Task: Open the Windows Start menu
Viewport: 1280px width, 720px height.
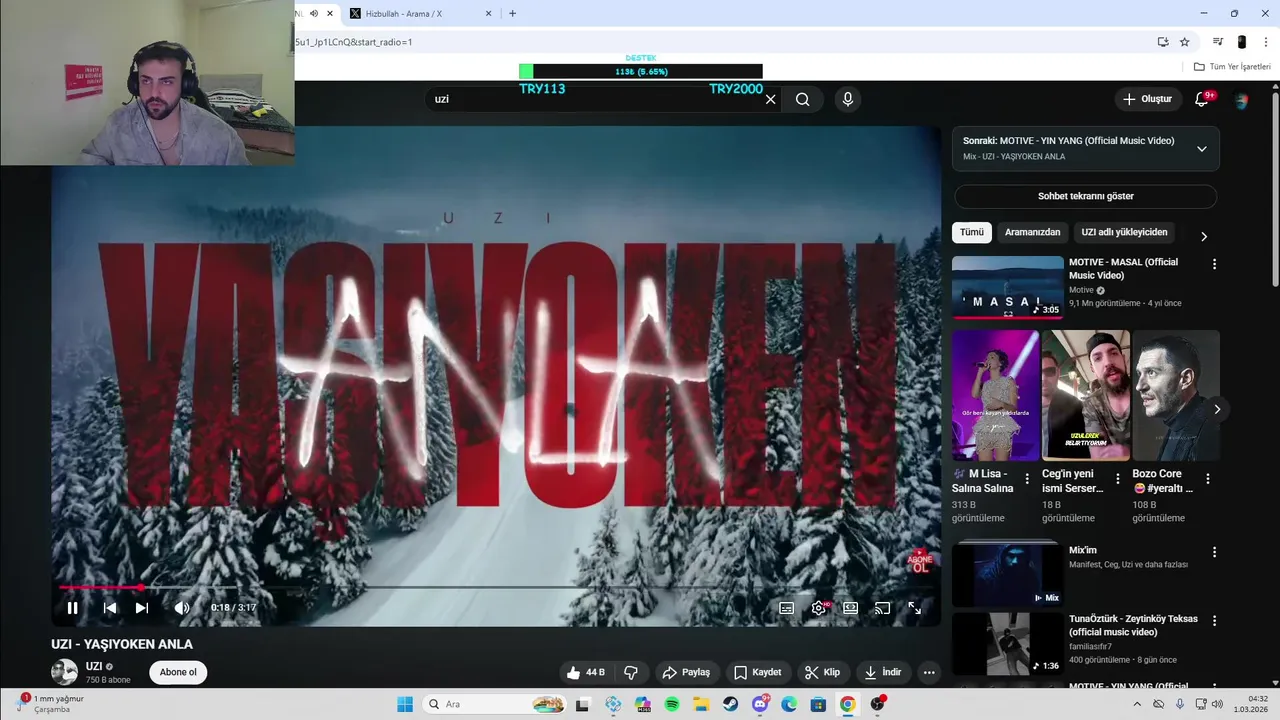Action: point(405,704)
